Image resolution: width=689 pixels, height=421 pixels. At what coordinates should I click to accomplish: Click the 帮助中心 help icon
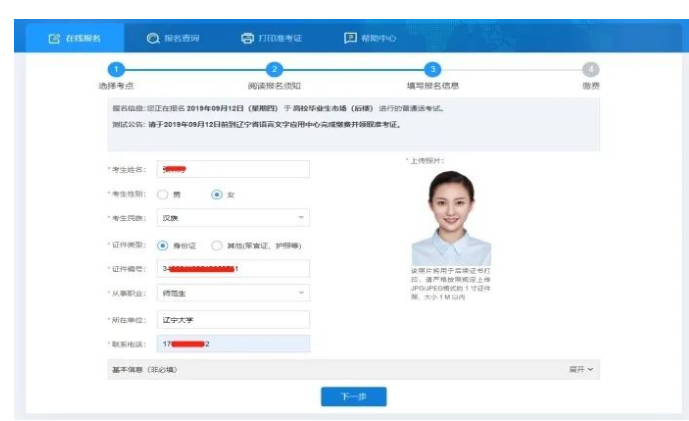[x=350, y=38]
